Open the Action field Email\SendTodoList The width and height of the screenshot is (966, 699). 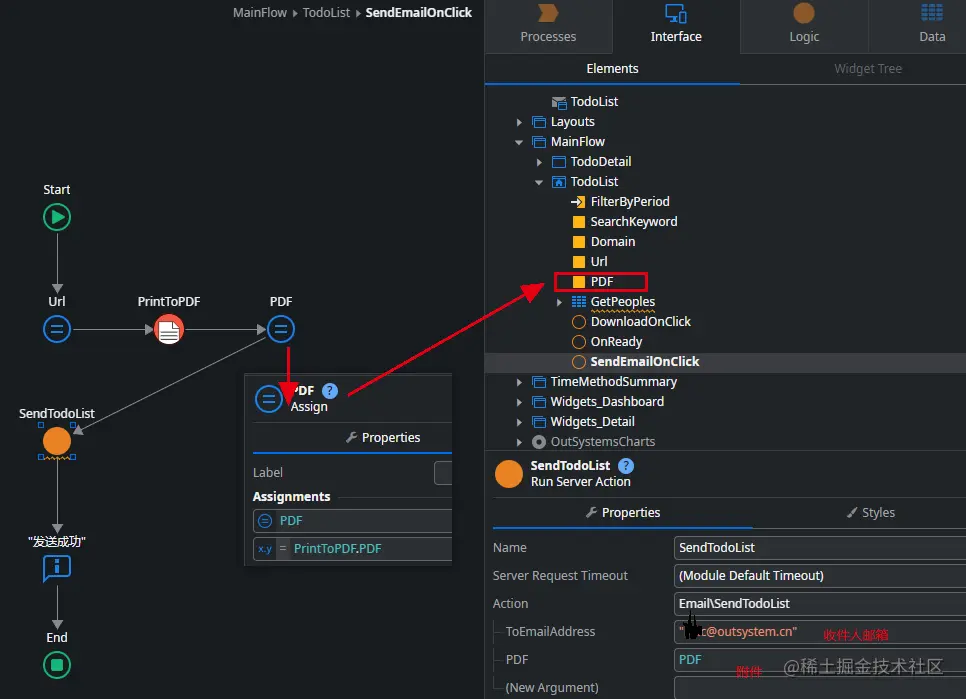click(820, 604)
